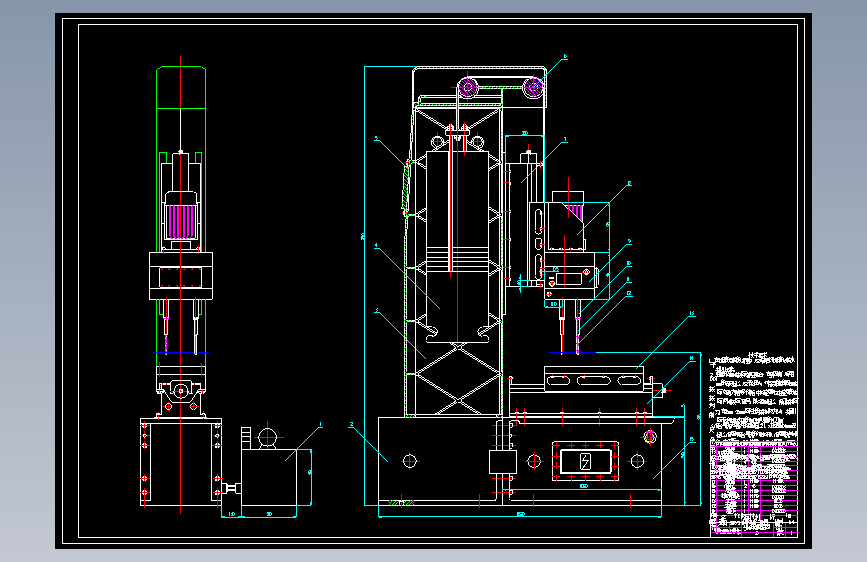
Task: Select the magenta title block parts table
Action: tap(754, 487)
